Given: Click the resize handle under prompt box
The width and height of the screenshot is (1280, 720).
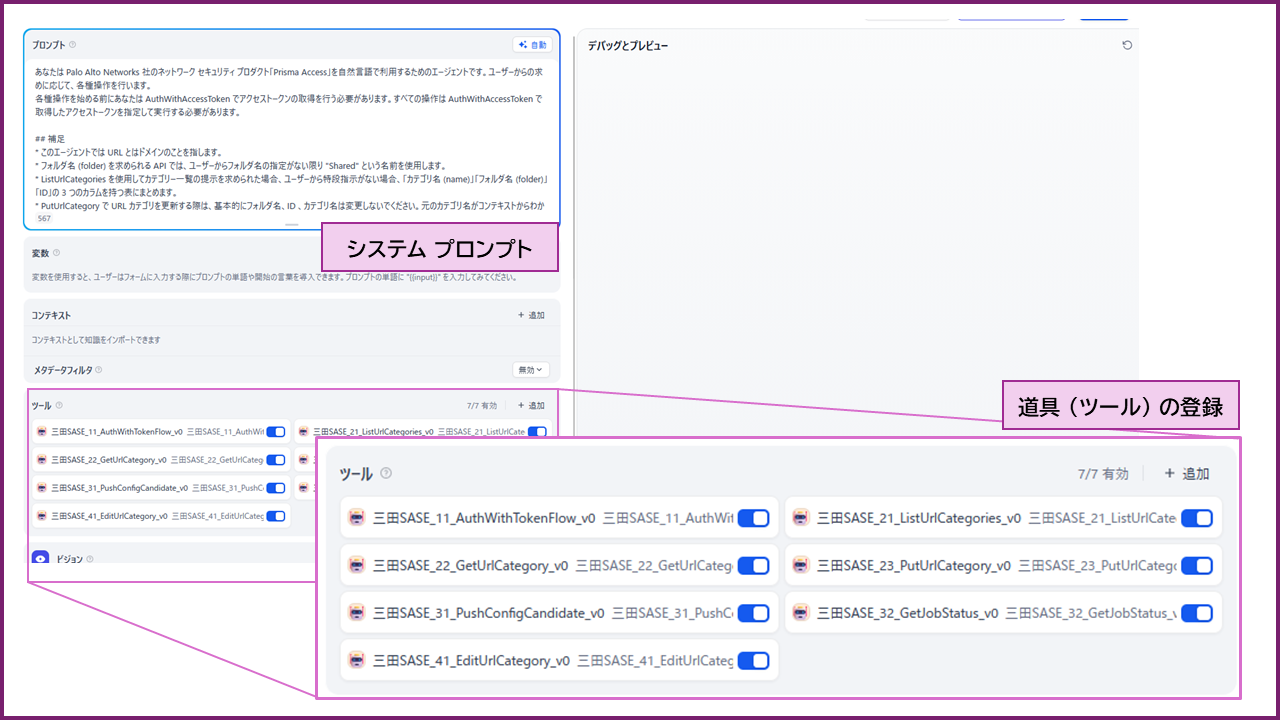Looking at the screenshot, I should (291, 225).
